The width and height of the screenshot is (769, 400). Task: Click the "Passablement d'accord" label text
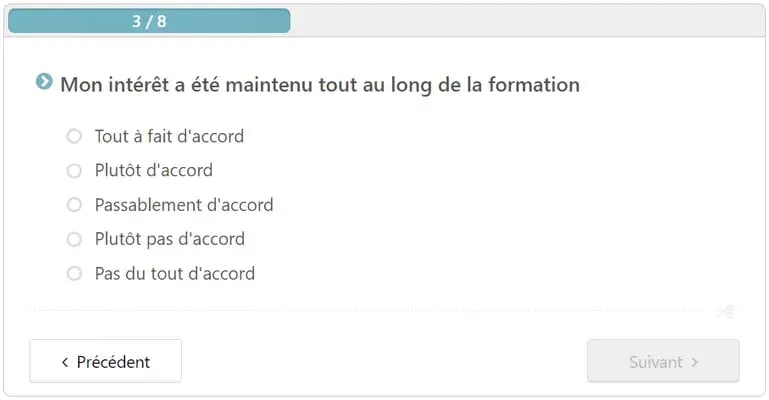click(184, 205)
